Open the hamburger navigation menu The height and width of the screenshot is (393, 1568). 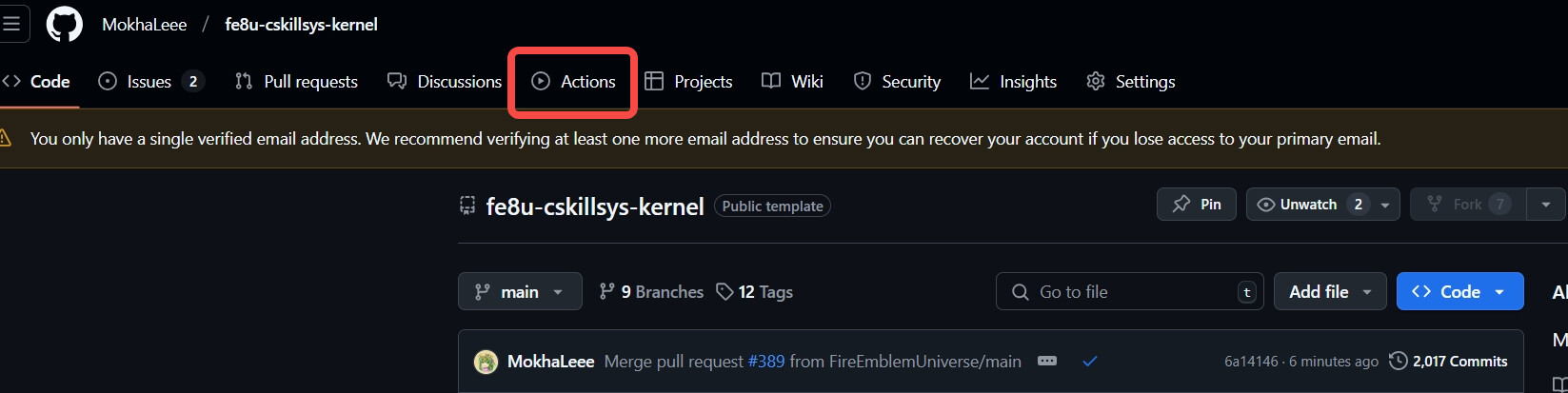(x=12, y=24)
